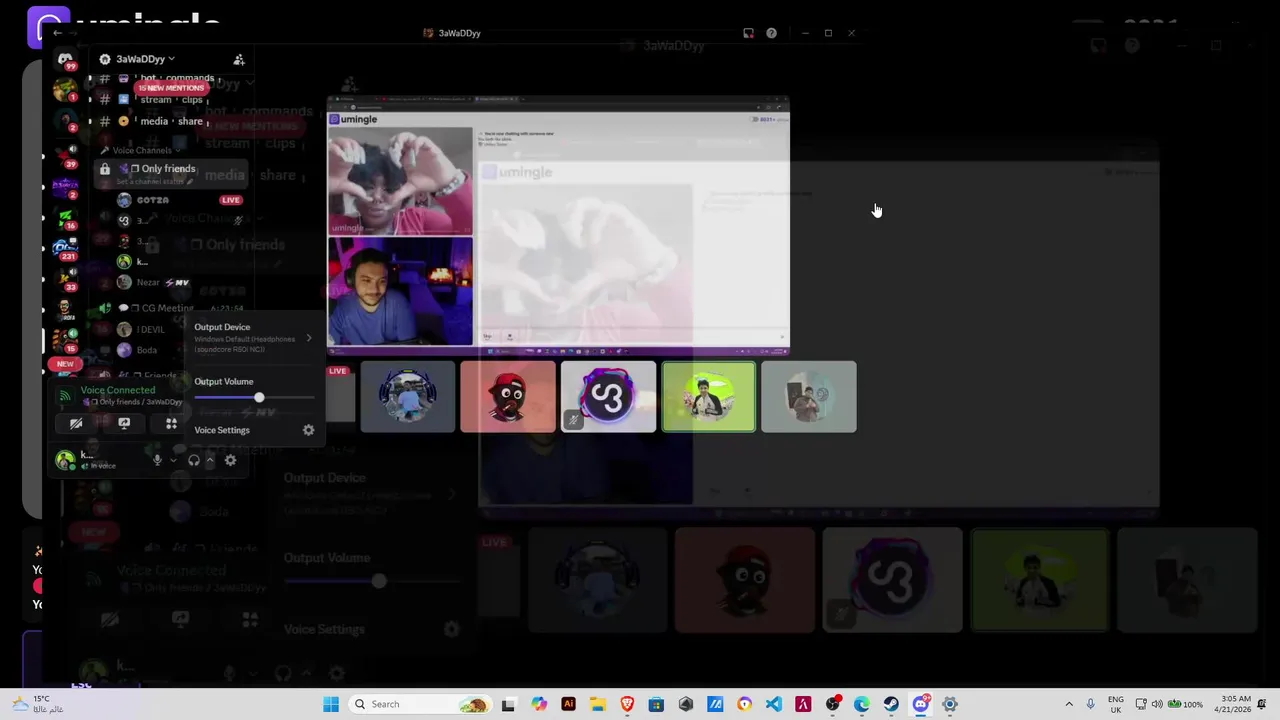This screenshot has height=720, width=1280.
Task: Turn on camera in voice panel
Action: click(76, 424)
